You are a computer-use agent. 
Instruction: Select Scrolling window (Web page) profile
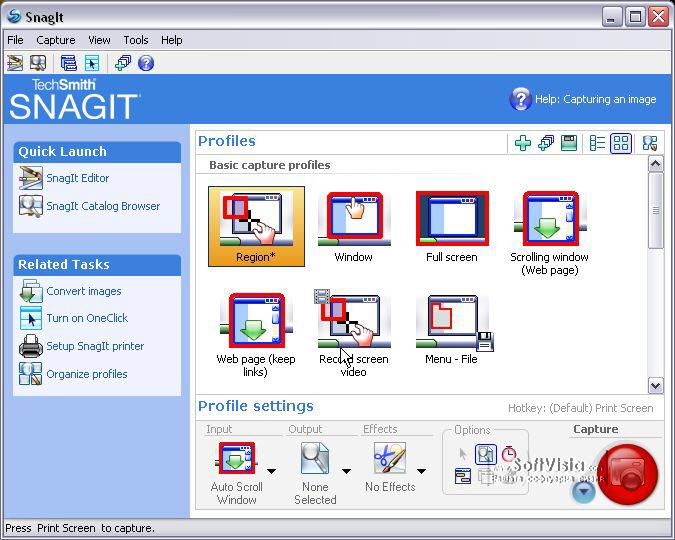(549, 233)
